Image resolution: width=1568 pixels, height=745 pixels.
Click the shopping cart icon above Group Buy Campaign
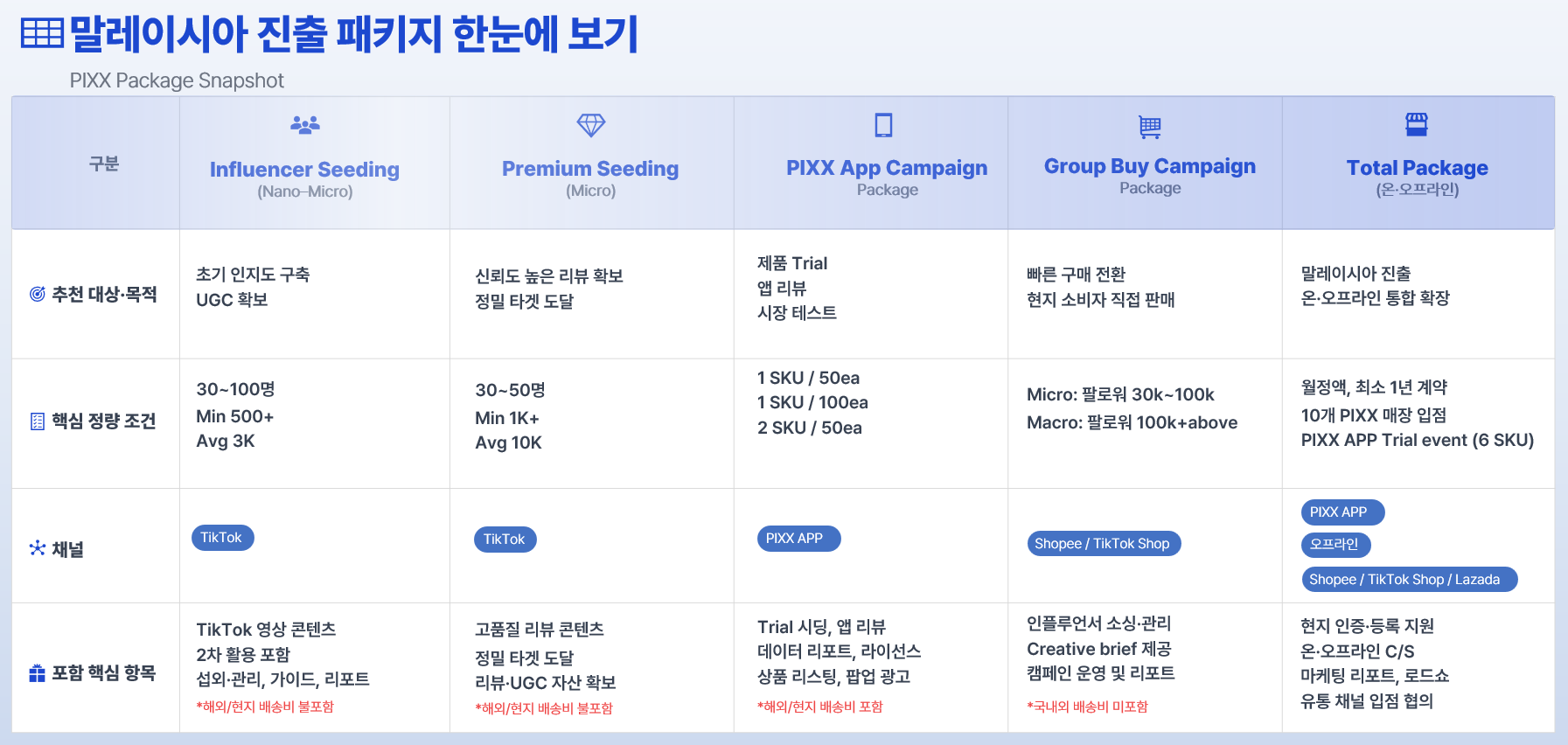pos(1150,127)
